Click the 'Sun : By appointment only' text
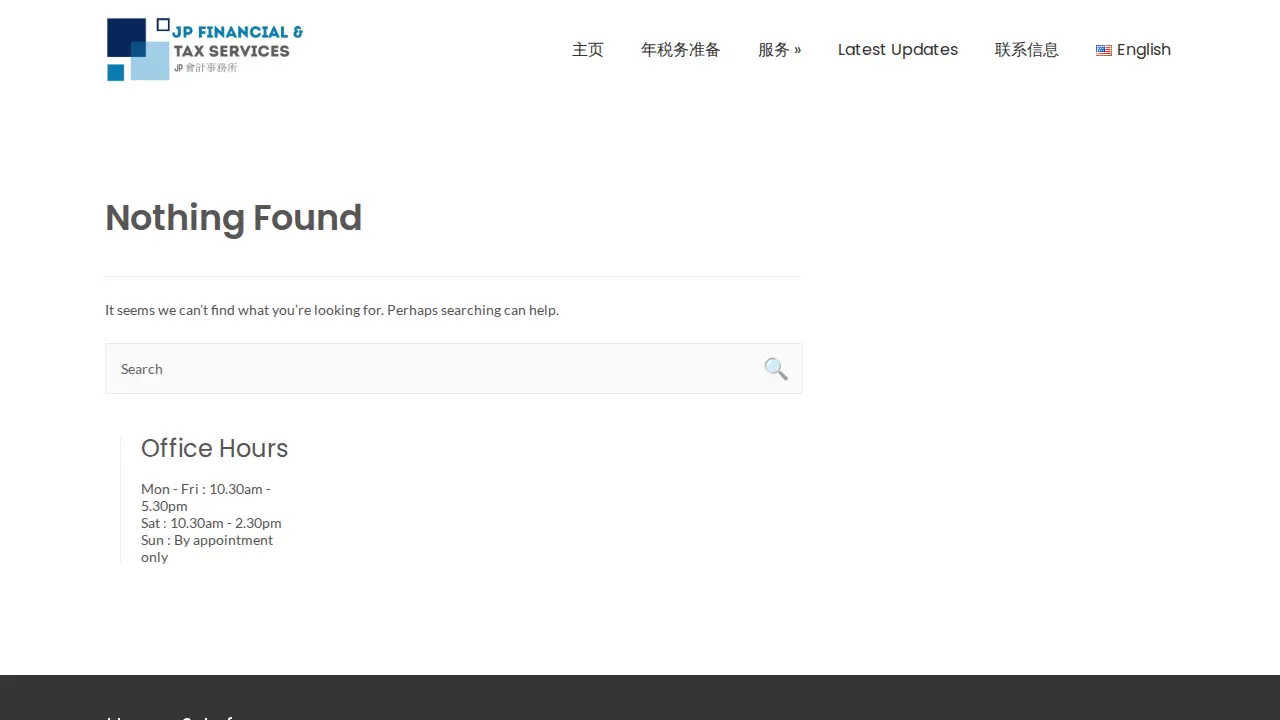1280x720 pixels. [x=207, y=548]
